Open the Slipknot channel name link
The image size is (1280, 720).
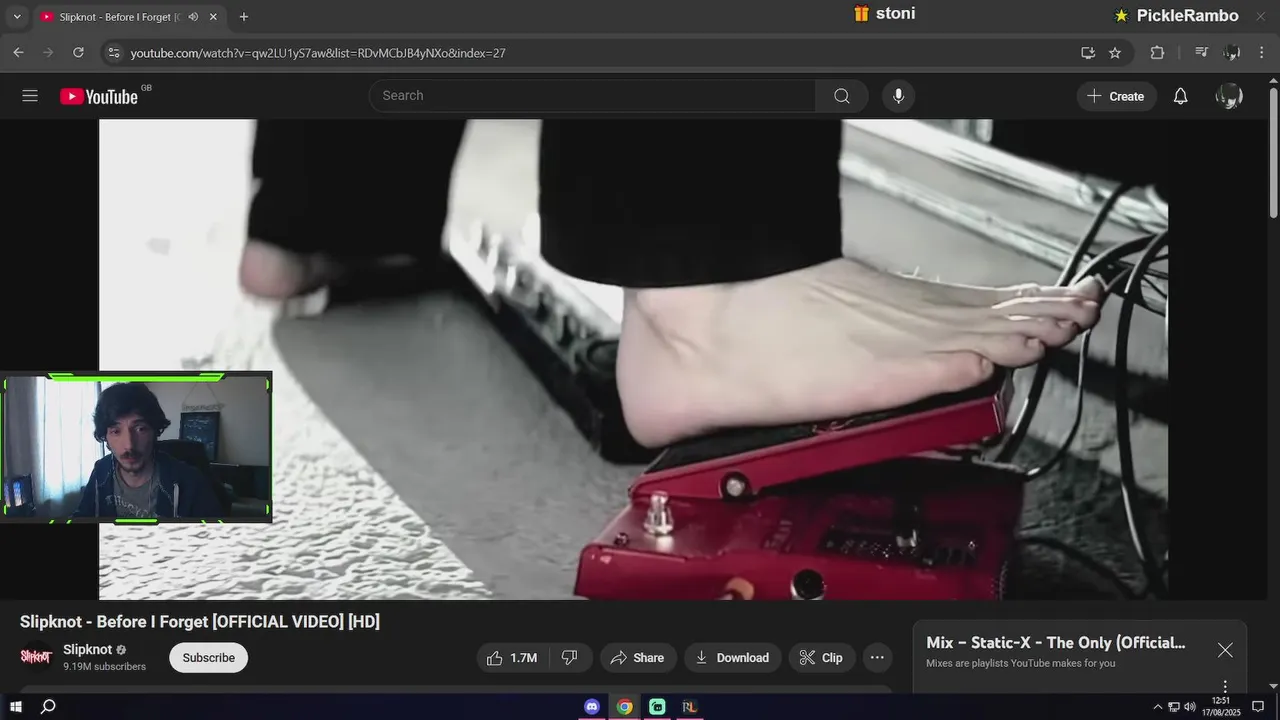[88, 649]
